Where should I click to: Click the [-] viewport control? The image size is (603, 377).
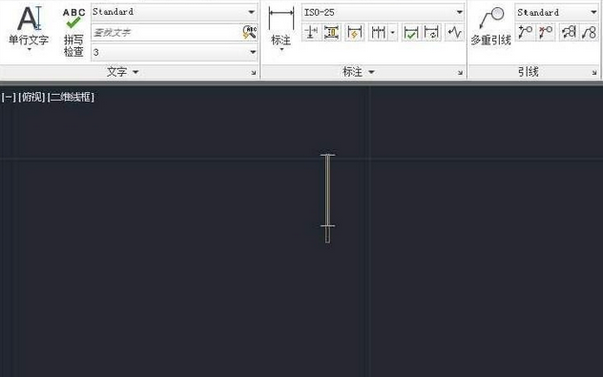[x=8, y=97]
